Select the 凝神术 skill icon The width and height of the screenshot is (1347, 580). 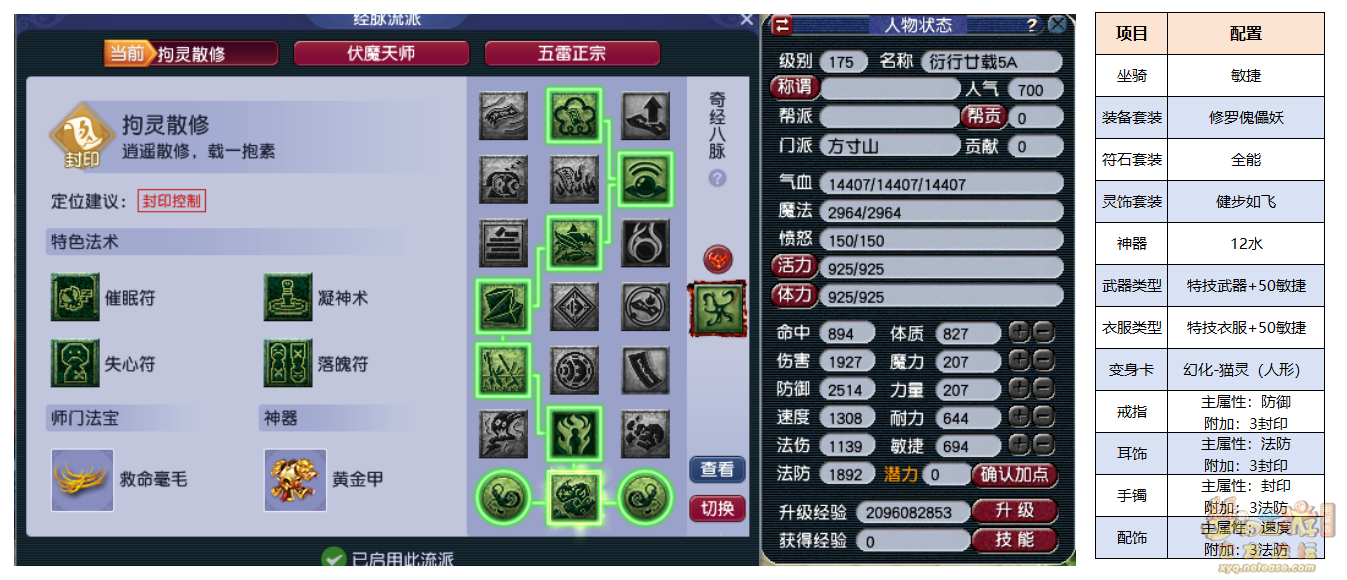tap(289, 297)
